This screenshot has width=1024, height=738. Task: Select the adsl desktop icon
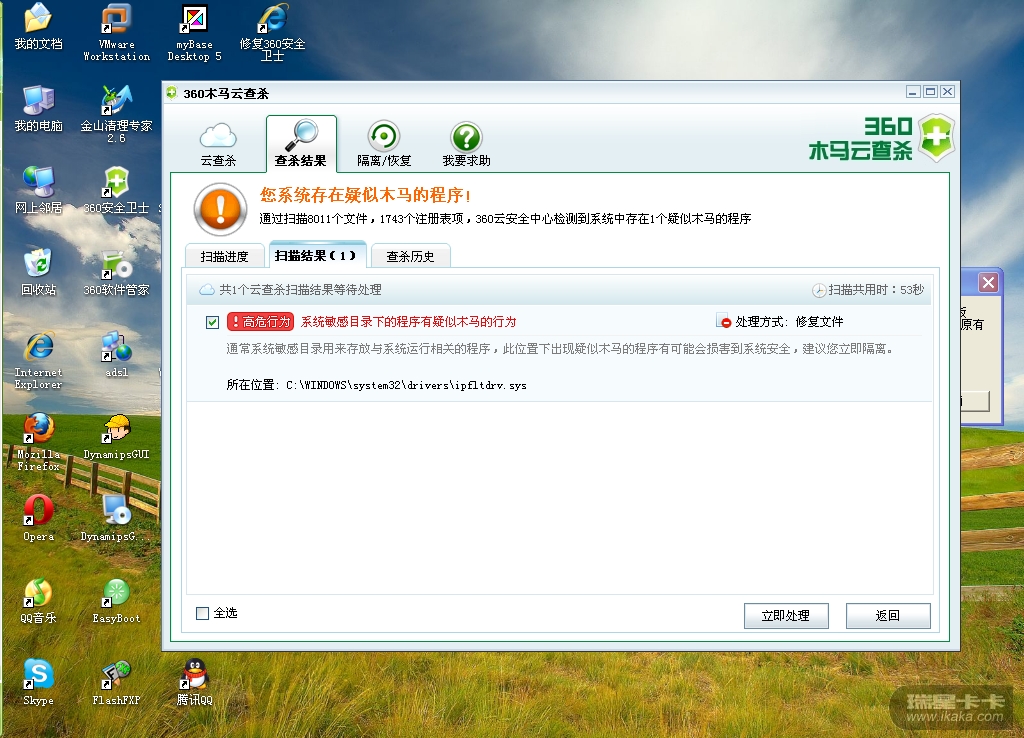[x=116, y=355]
